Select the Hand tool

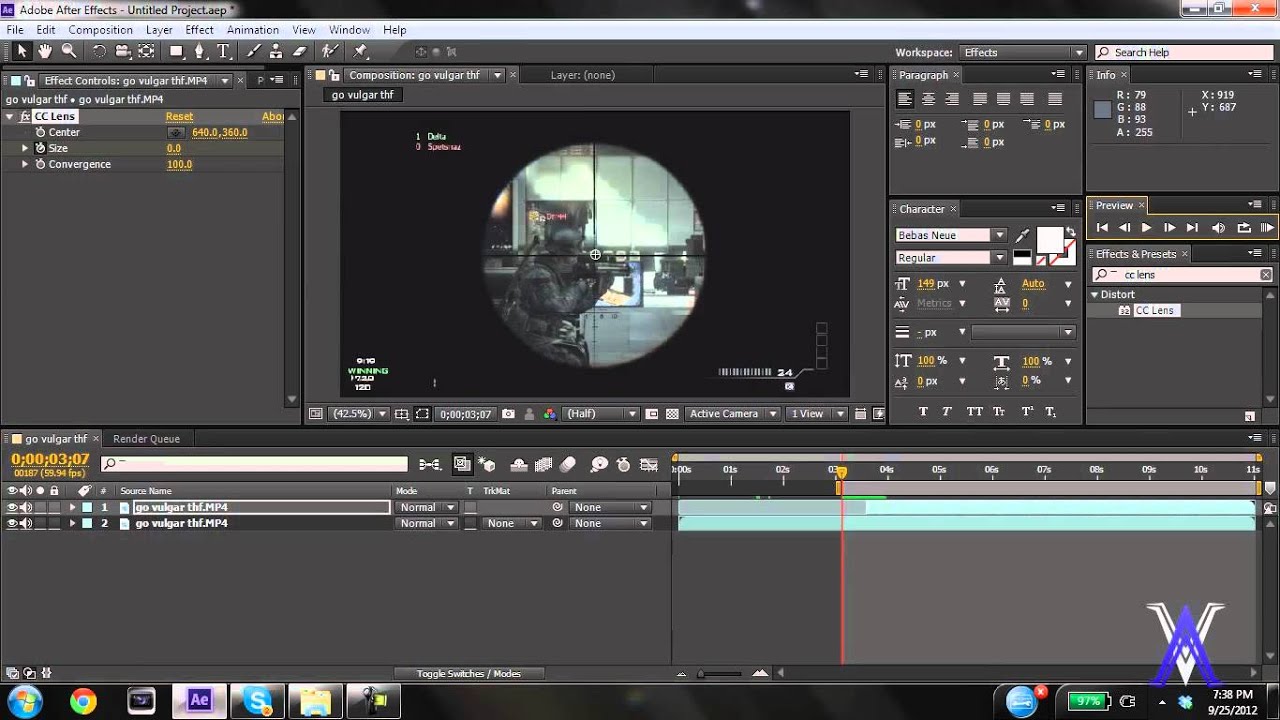pos(45,51)
